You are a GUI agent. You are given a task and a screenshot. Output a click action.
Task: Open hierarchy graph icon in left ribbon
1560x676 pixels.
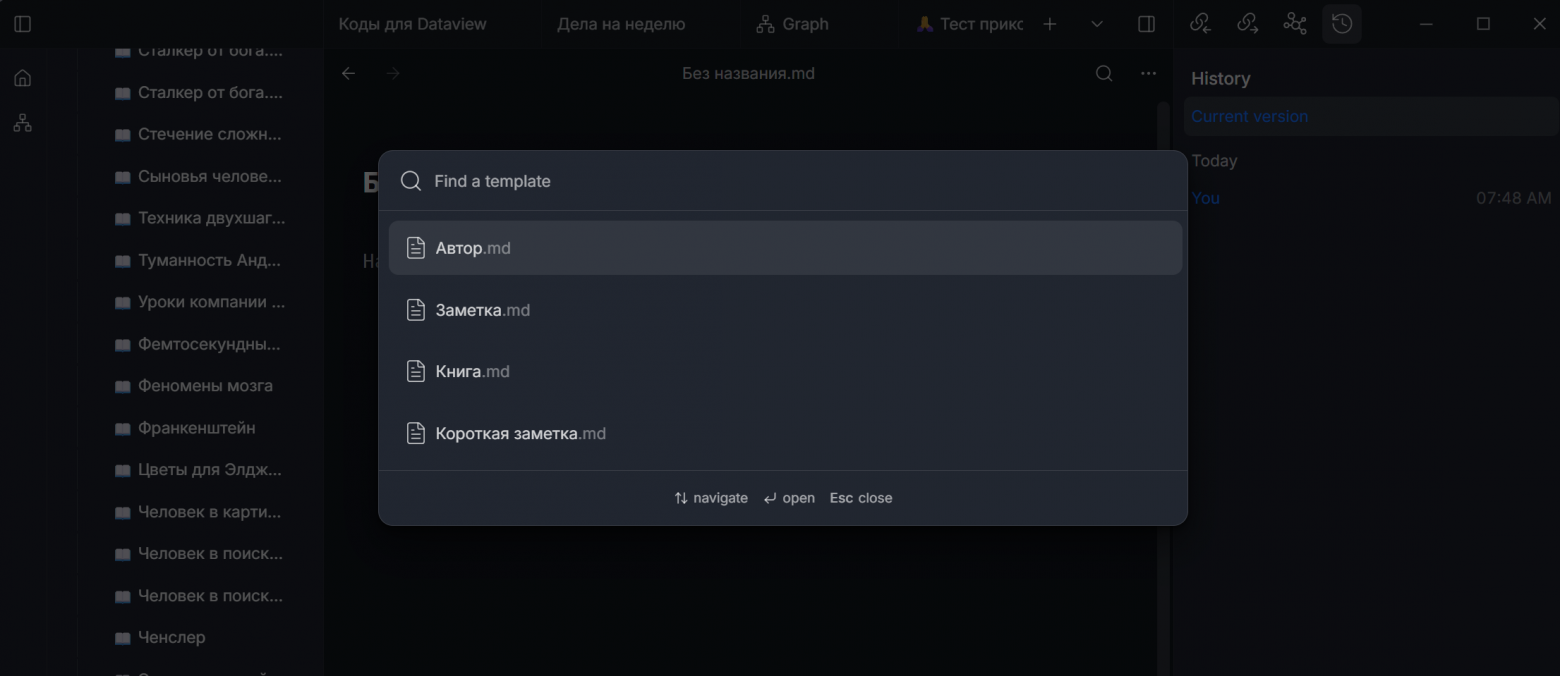(x=23, y=123)
